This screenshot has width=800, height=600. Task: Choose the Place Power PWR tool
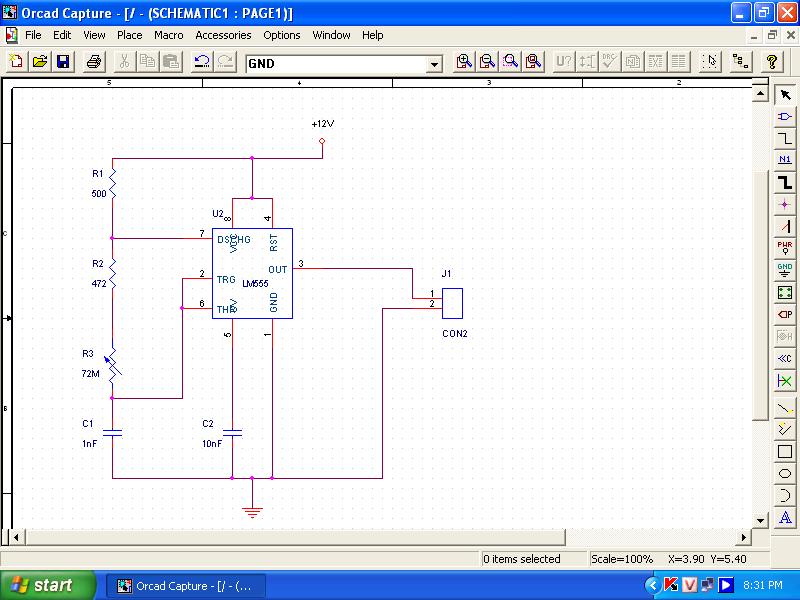(785, 247)
